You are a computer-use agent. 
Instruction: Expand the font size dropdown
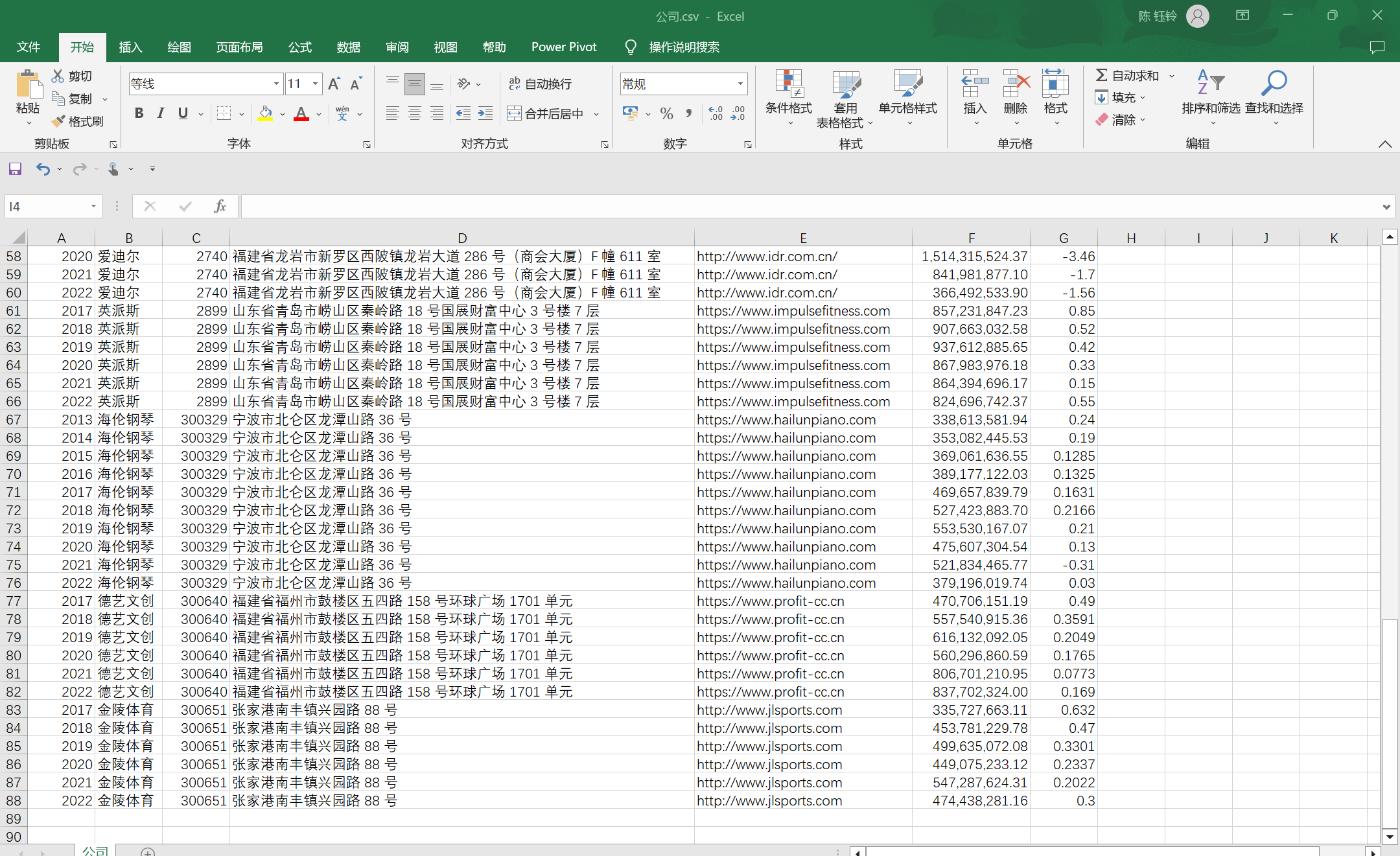tap(316, 84)
